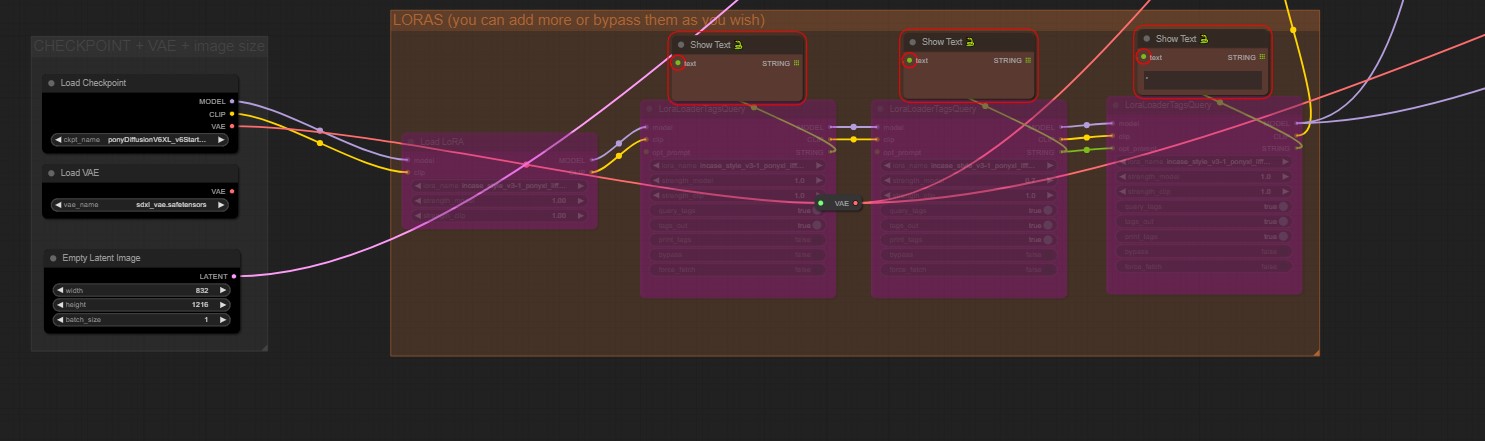This screenshot has width=1485, height=441.
Task: Click STRING grid output on leftmost Show Text
Action: pyautogui.click(x=797, y=63)
